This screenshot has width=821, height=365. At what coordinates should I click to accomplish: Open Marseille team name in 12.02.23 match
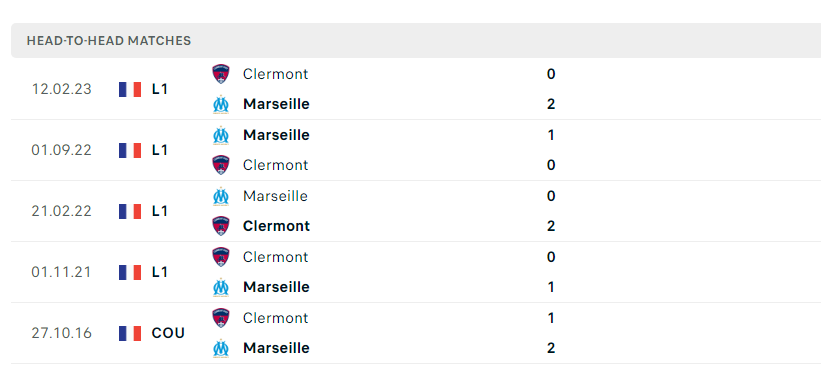point(276,104)
